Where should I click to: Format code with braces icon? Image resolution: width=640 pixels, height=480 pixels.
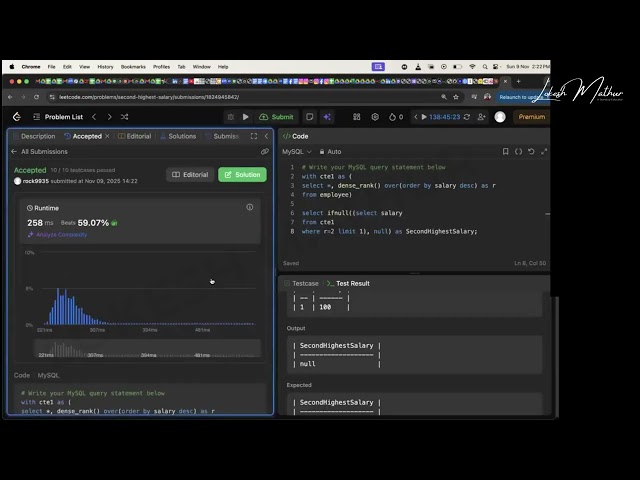tap(518, 151)
